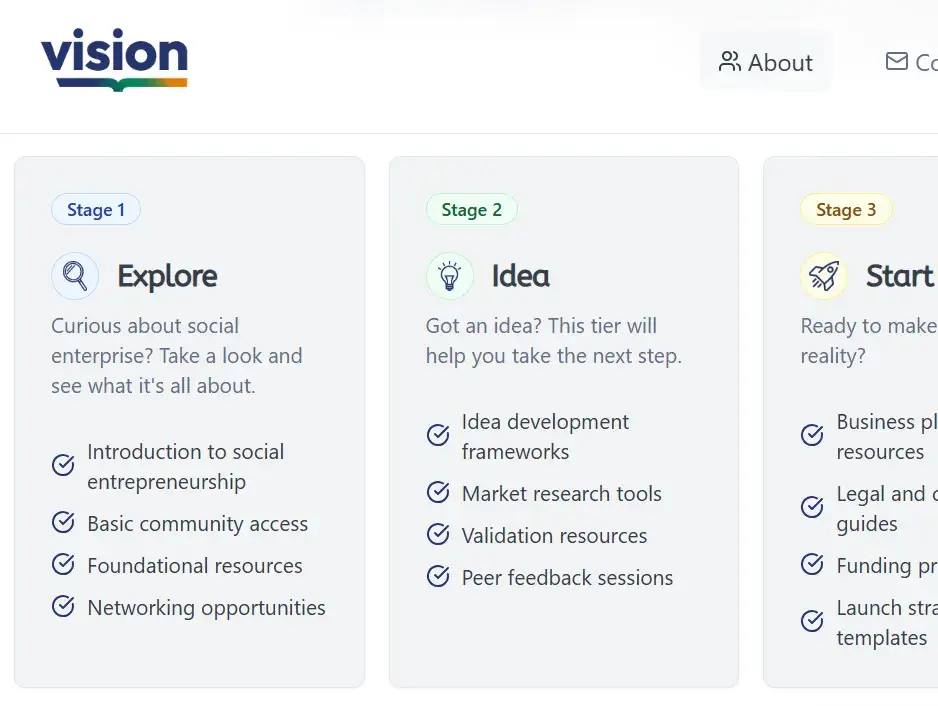Click the envelope icon in navigation
938x706 pixels.
[896, 62]
